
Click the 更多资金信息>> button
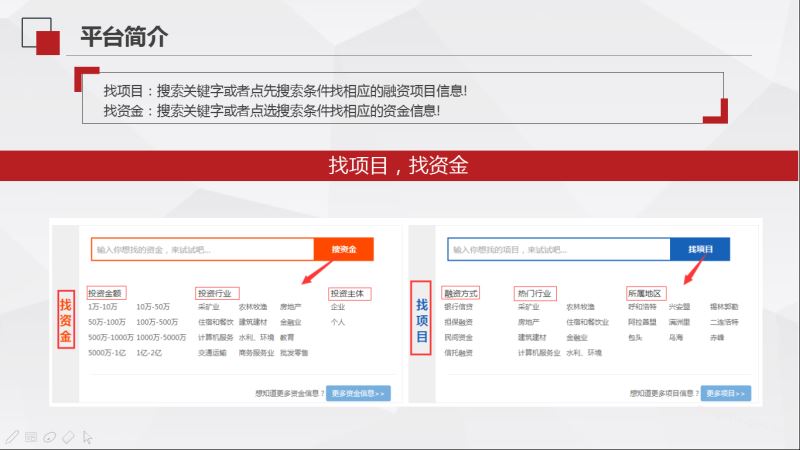(358, 393)
